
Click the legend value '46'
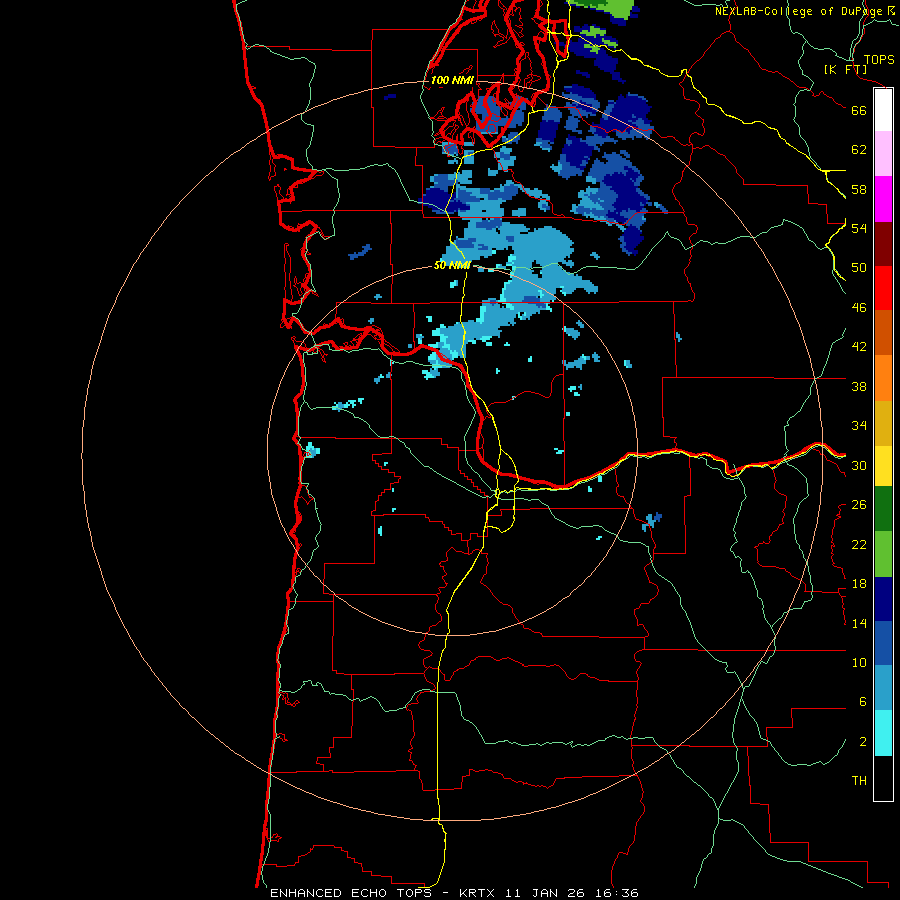click(x=859, y=308)
